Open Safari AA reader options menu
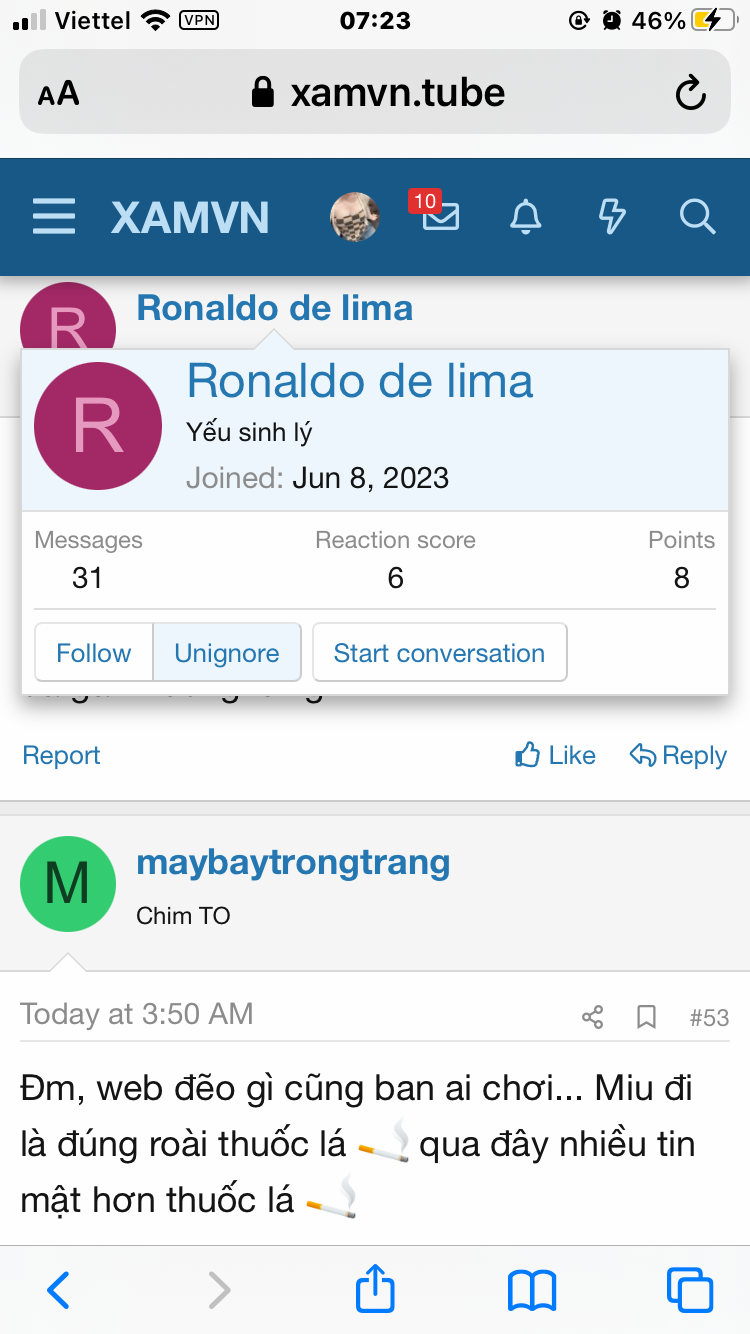This screenshot has width=750, height=1334. (x=59, y=94)
